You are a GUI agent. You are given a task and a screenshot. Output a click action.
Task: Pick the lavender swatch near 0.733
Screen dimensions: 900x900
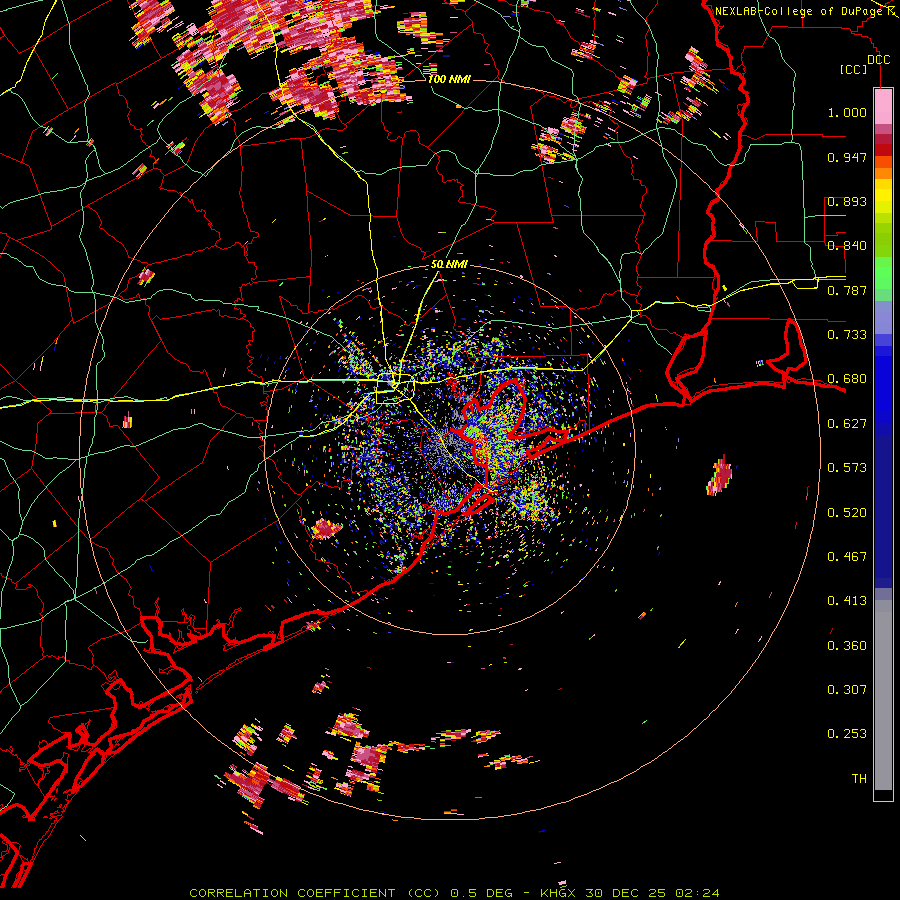pyautogui.click(x=883, y=317)
